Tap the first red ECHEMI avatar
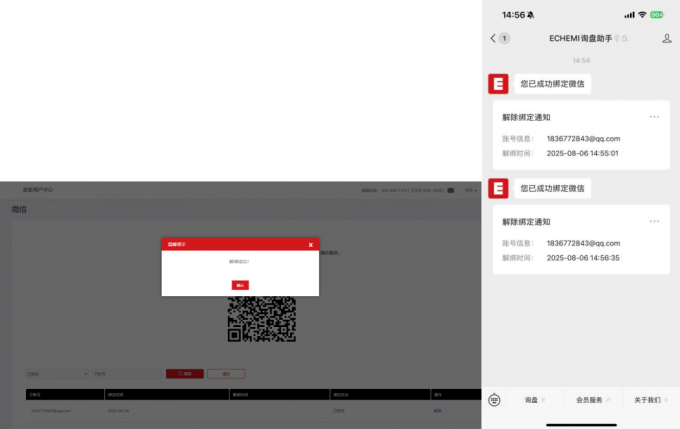Image resolution: width=680 pixels, height=429 pixels. (498, 84)
